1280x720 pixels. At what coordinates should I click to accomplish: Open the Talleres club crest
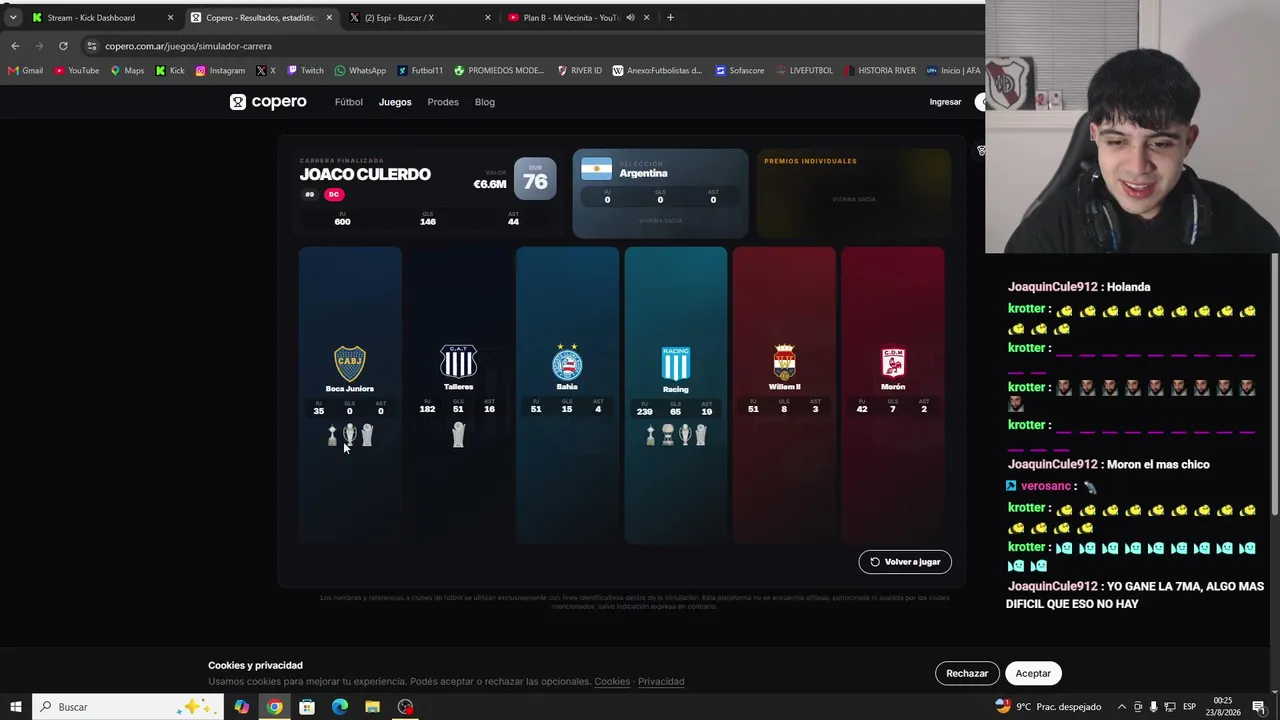click(x=458, y=361)
